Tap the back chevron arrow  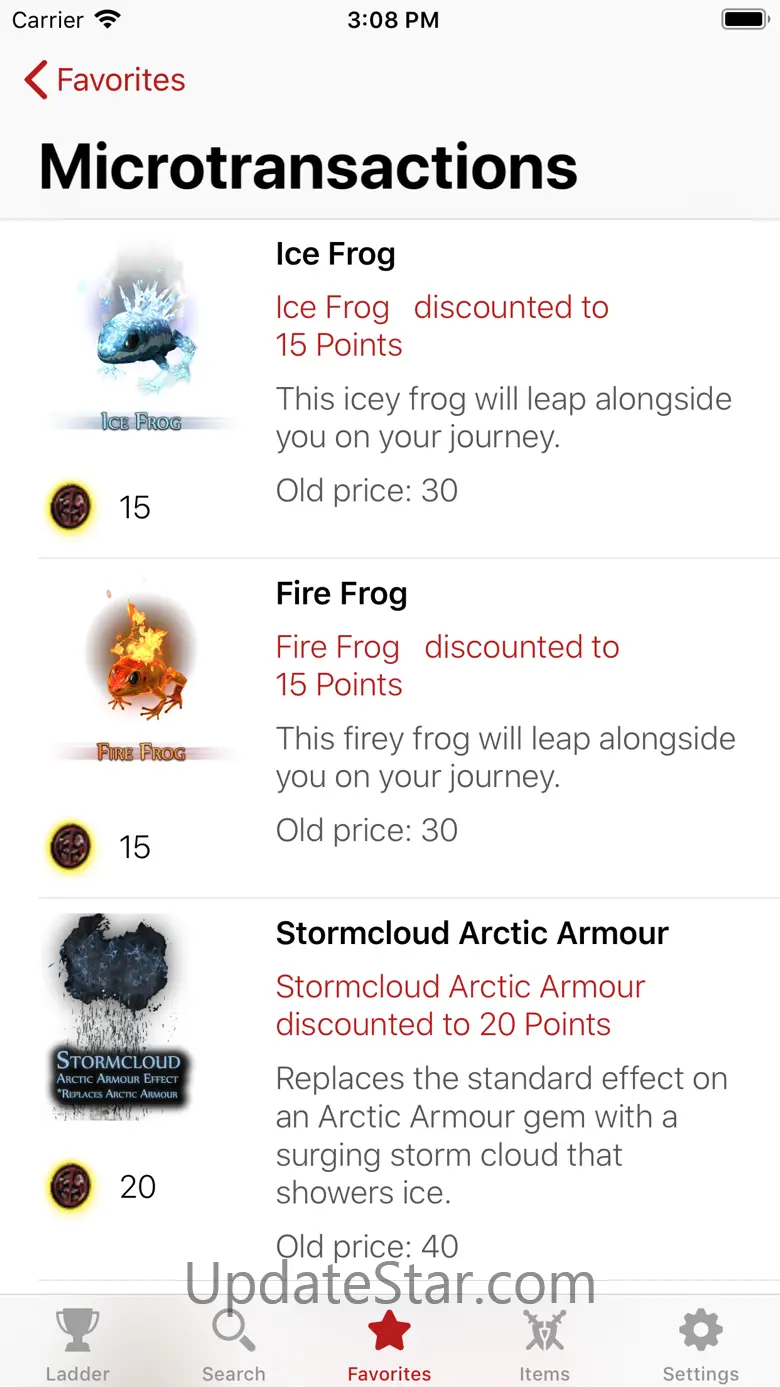36,80
